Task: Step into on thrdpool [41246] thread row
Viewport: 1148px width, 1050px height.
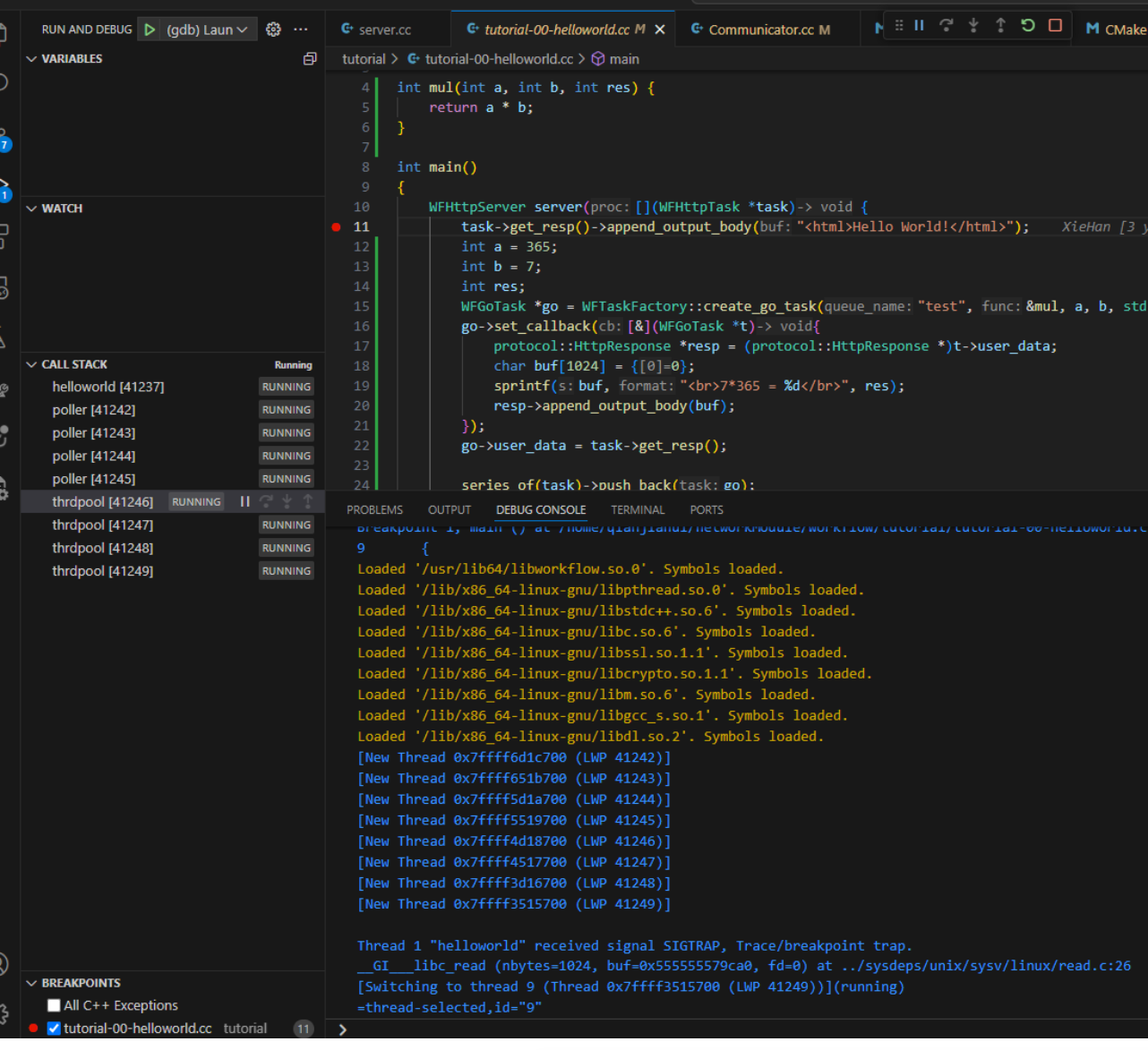Action: pyautogui.click(x=287, y=502)
